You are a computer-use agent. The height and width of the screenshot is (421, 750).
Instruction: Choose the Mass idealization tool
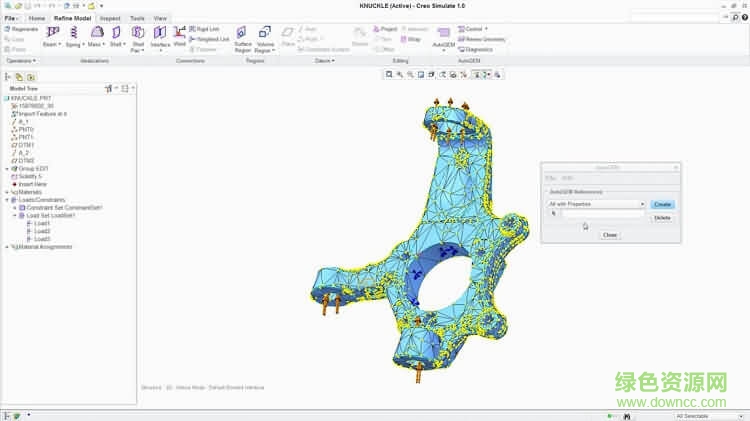click(96, 35)
